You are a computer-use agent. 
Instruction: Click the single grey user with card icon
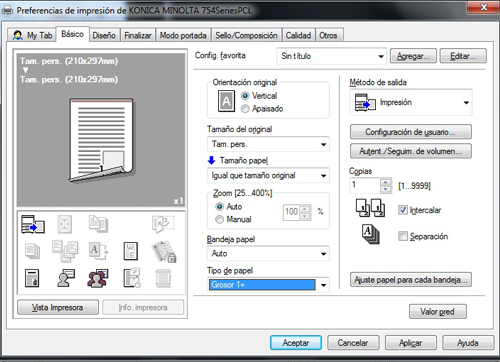66,278
